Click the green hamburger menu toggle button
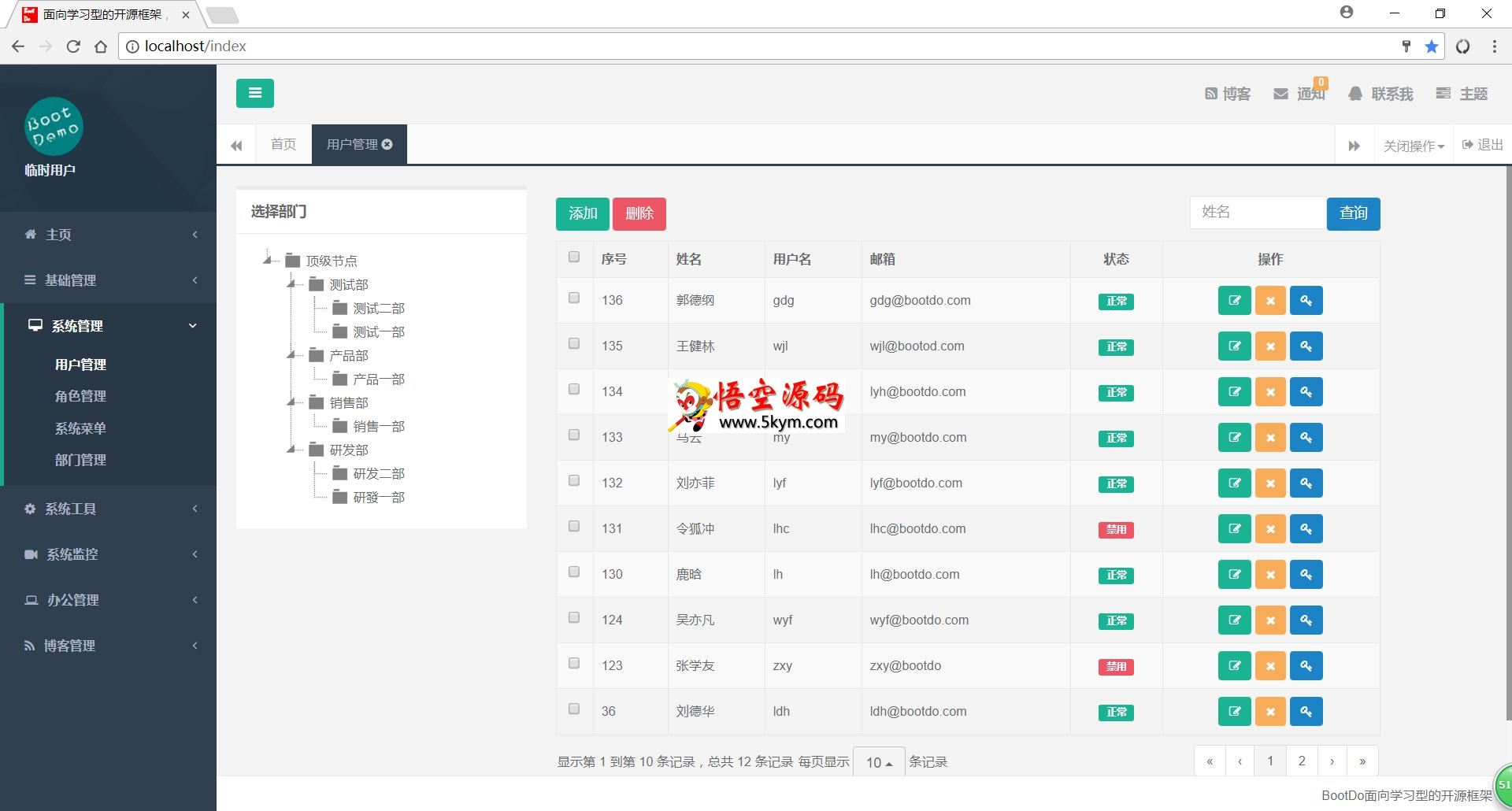Viewport: 1512px width, 811px height. 254,93
